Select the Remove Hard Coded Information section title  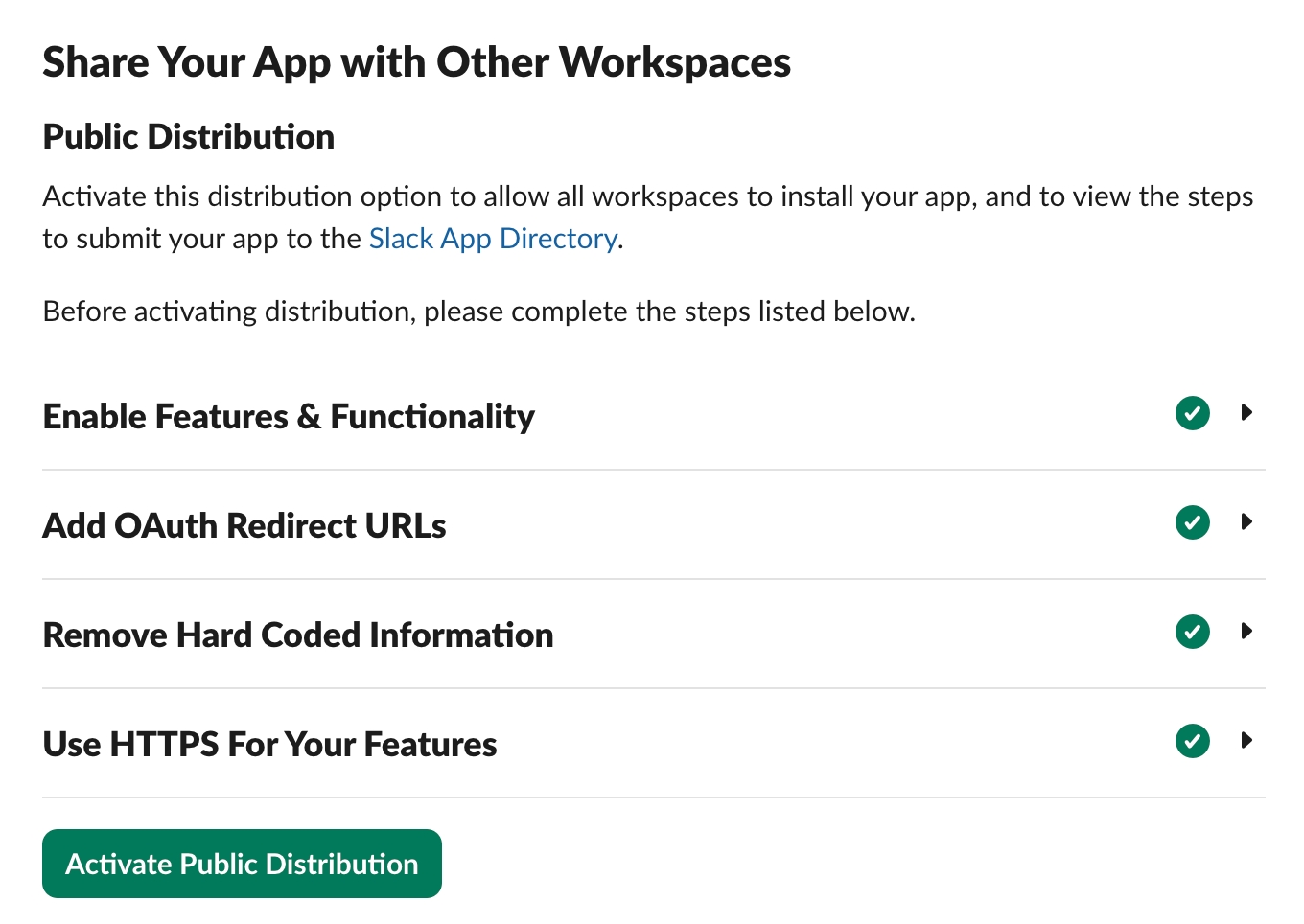click(x=298, y=635)
